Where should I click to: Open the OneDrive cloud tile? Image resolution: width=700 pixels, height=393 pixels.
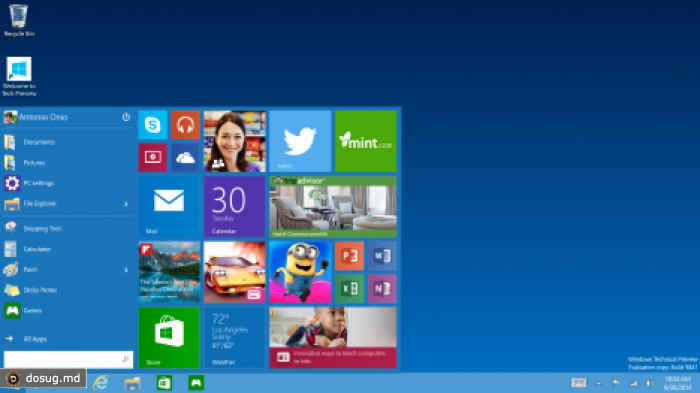point(185,157)
